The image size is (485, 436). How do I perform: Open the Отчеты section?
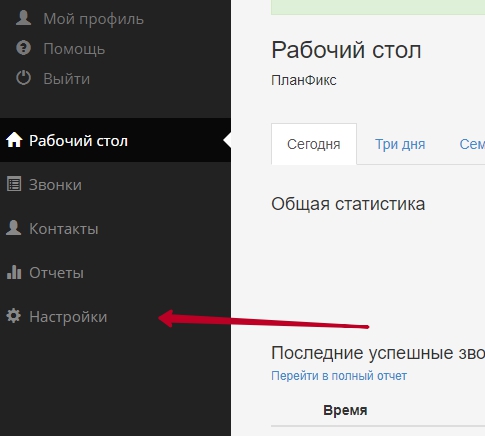click(56, 273)
